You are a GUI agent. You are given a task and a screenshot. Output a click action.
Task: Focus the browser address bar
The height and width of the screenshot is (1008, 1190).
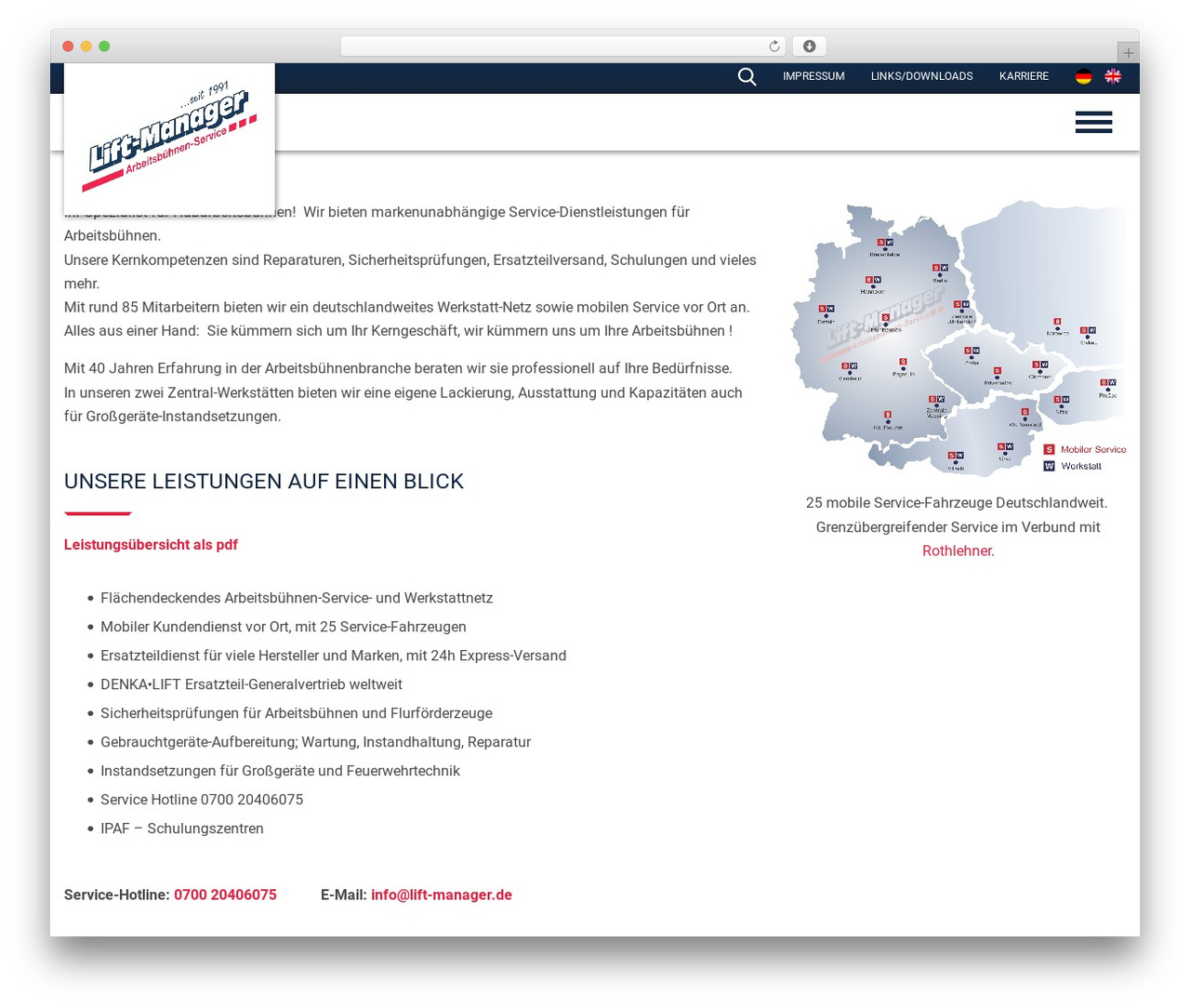pos(563,46)
